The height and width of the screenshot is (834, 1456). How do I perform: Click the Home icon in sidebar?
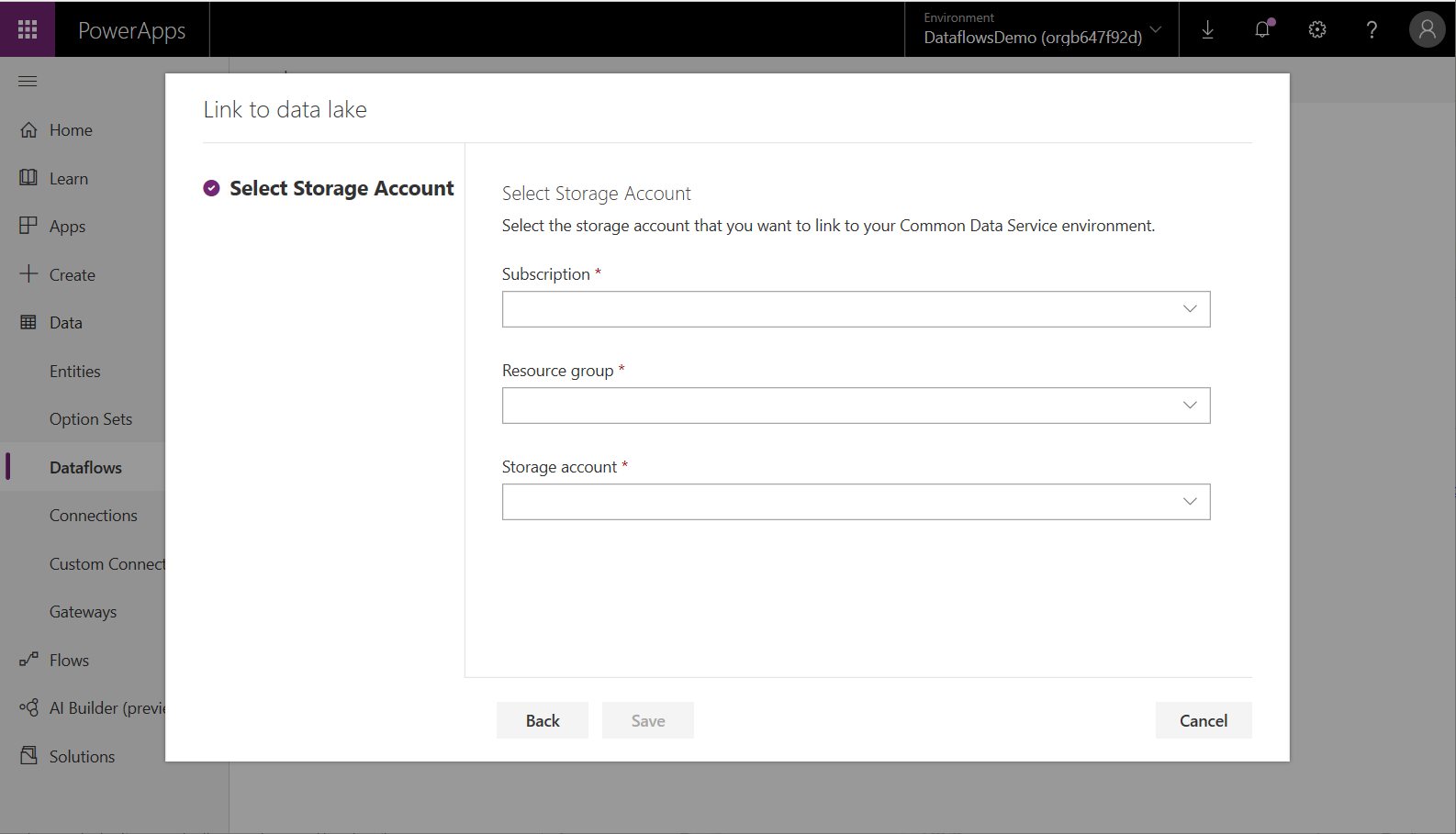pos(29,130)
